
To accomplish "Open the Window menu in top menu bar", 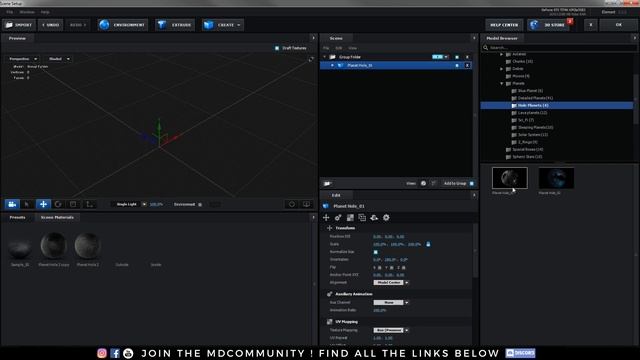I will [x=27, y=12].
